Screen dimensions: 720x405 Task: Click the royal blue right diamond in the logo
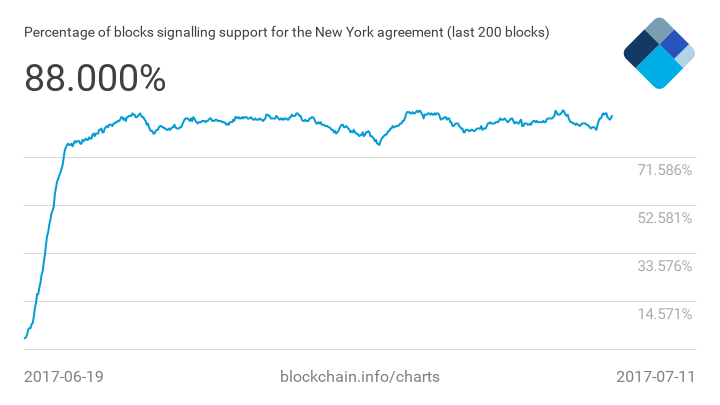(x=675, y=45)
